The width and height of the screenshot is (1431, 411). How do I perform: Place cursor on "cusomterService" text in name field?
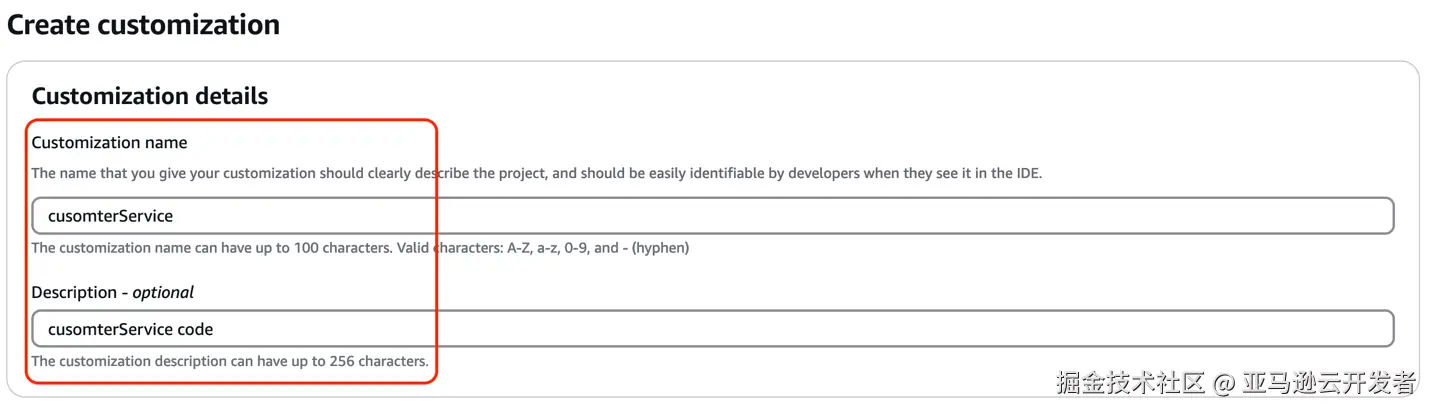110,216
